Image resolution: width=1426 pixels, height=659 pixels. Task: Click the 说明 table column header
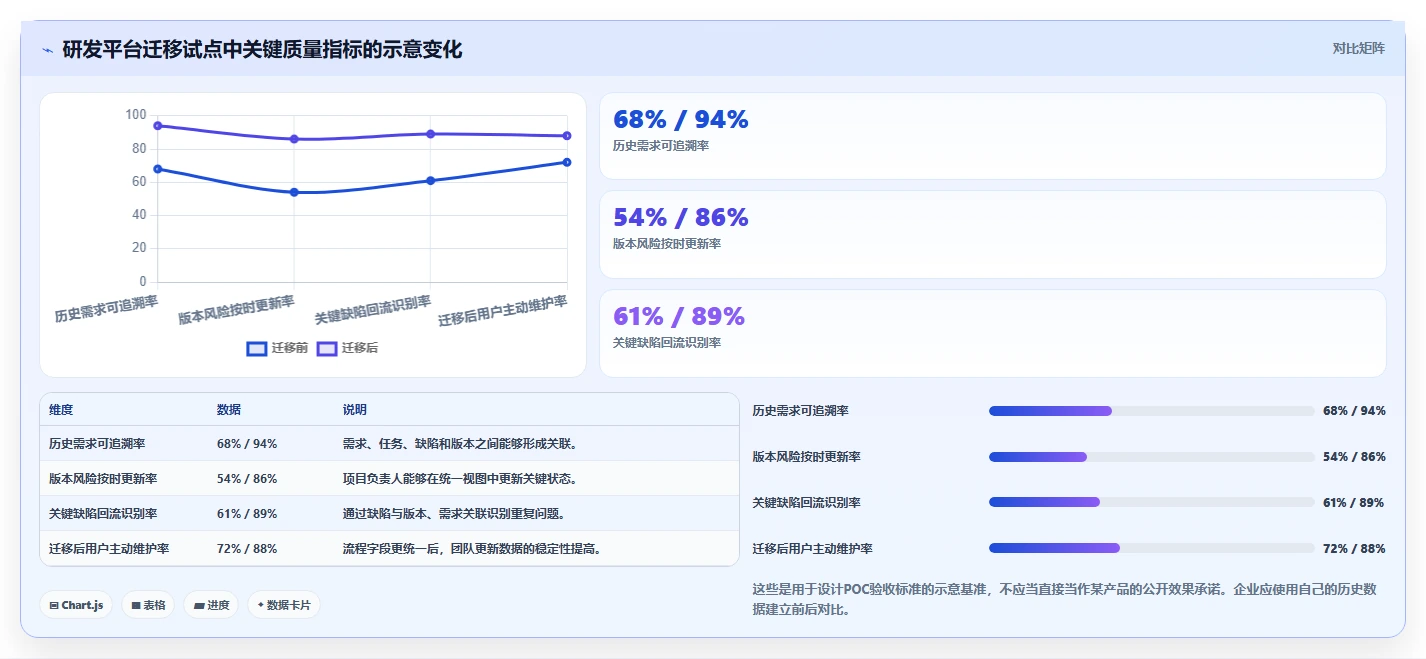coord(355,410)
